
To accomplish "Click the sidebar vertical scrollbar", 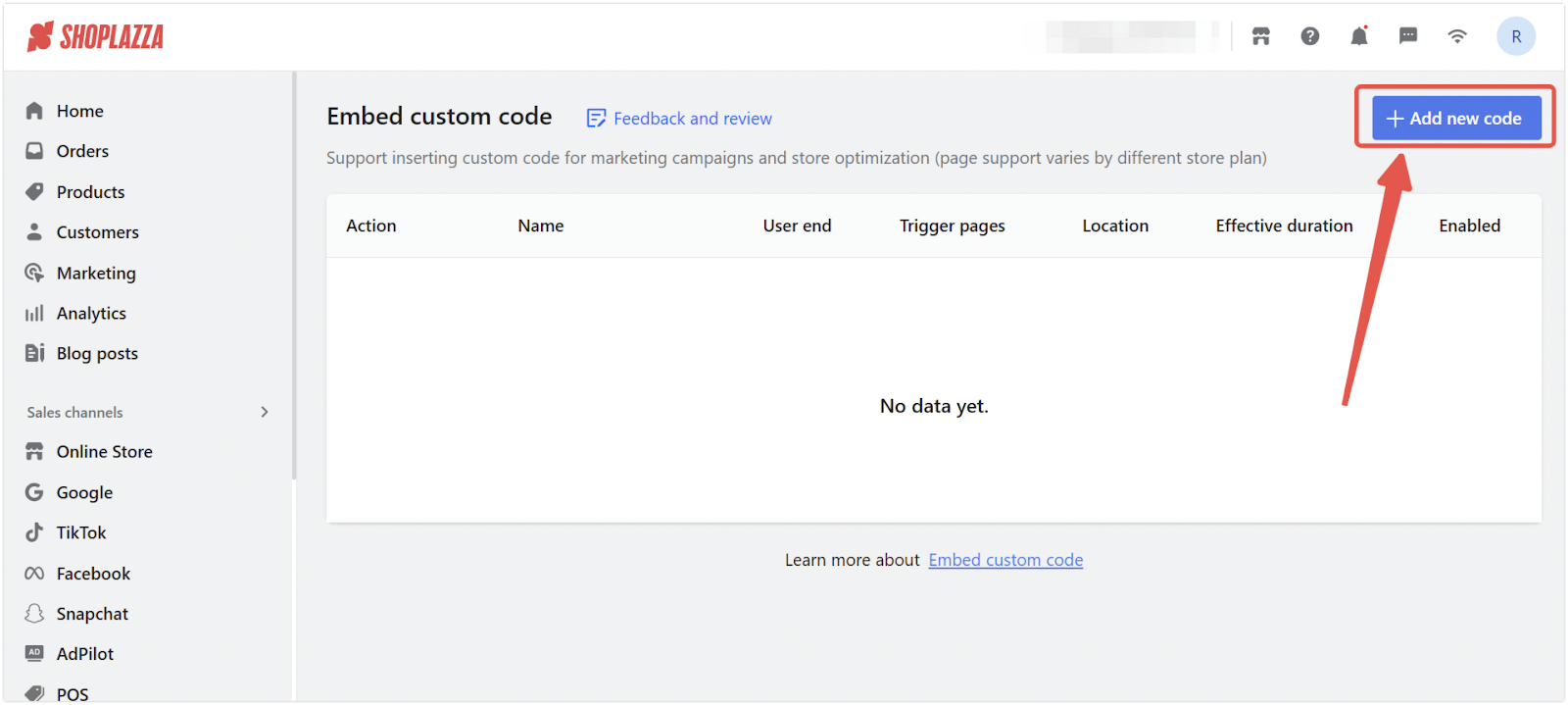I will pos(294,277).
